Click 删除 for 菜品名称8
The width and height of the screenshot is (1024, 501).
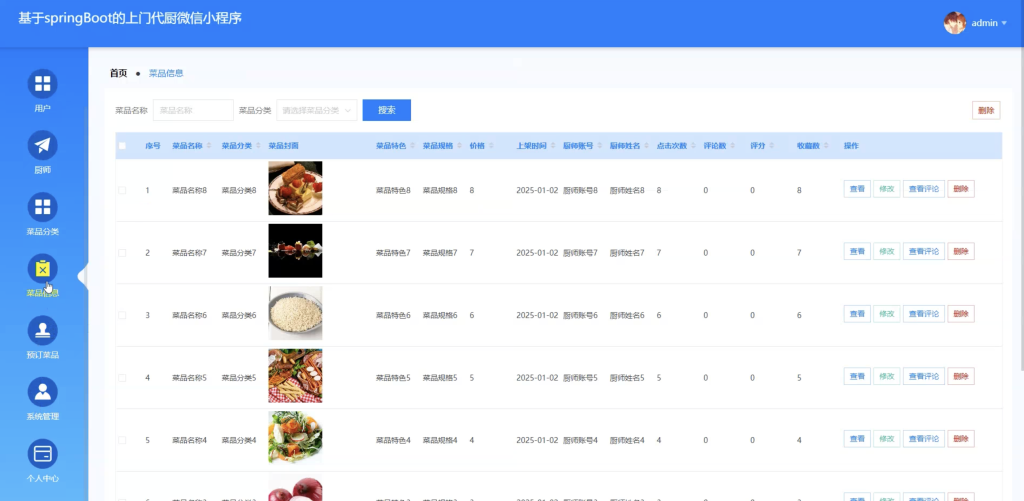[x=961, y=189]
